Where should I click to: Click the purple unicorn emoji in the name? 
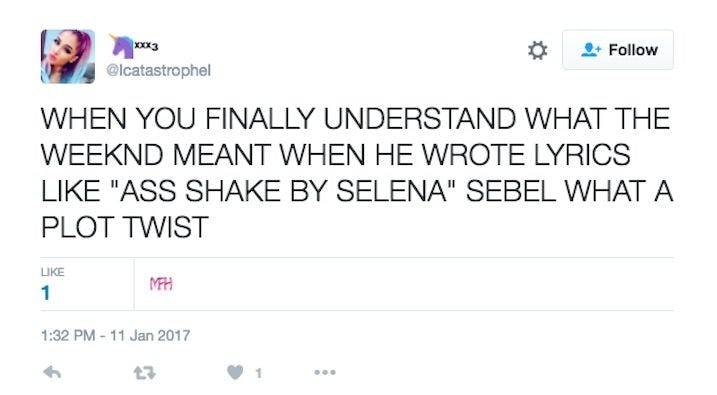pos(121,46)
